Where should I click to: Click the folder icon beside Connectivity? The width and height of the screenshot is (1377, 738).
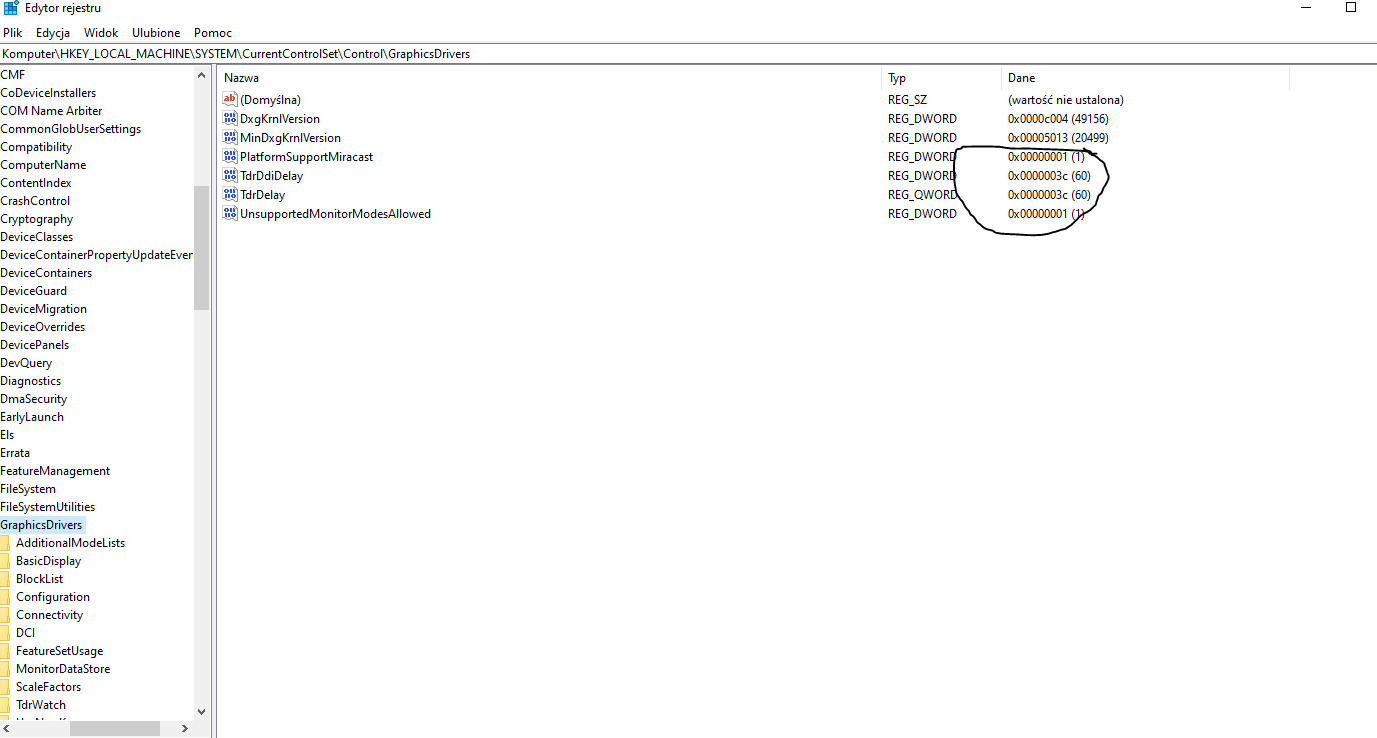[x=7, y=614]
